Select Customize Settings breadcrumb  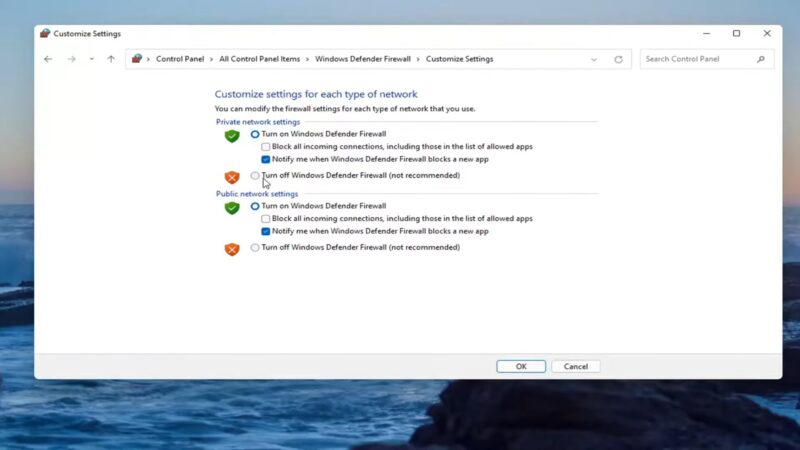(x=460, y=59)
